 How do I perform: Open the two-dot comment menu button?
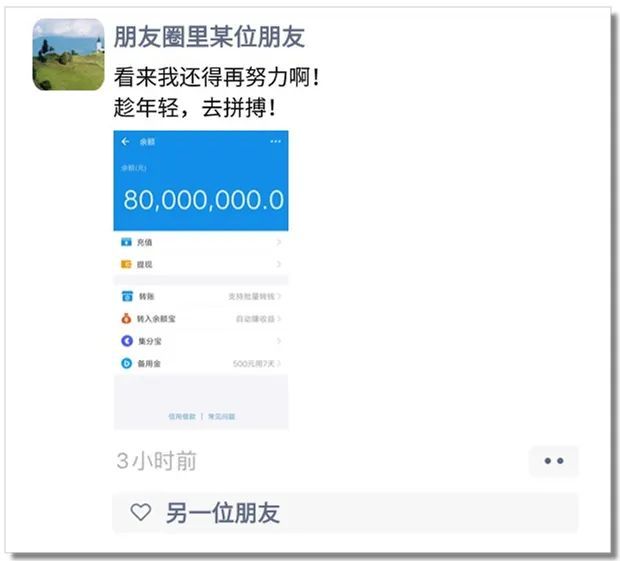coord(554,461)
